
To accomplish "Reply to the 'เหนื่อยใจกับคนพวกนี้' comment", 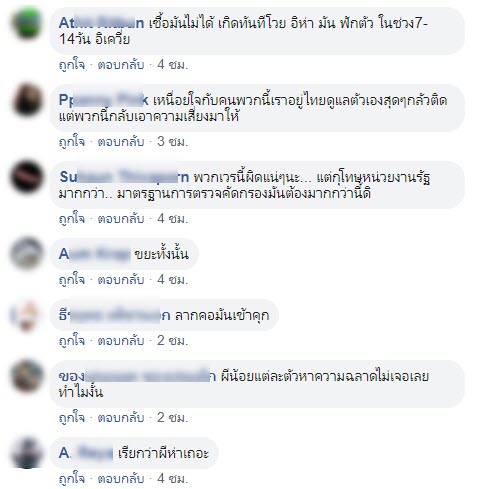I will pyautogui.click(x=121, y=142).
